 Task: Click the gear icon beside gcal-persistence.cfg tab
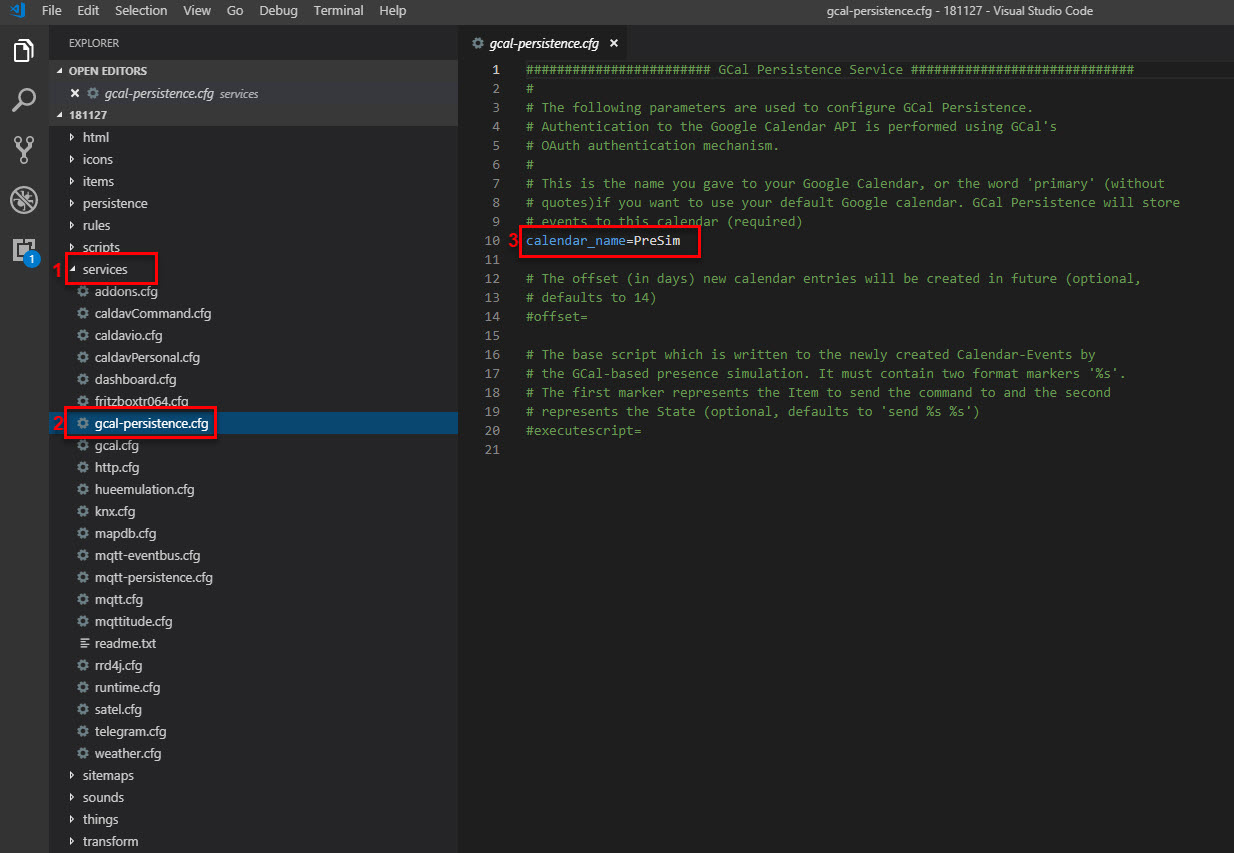tap(475, 43)
